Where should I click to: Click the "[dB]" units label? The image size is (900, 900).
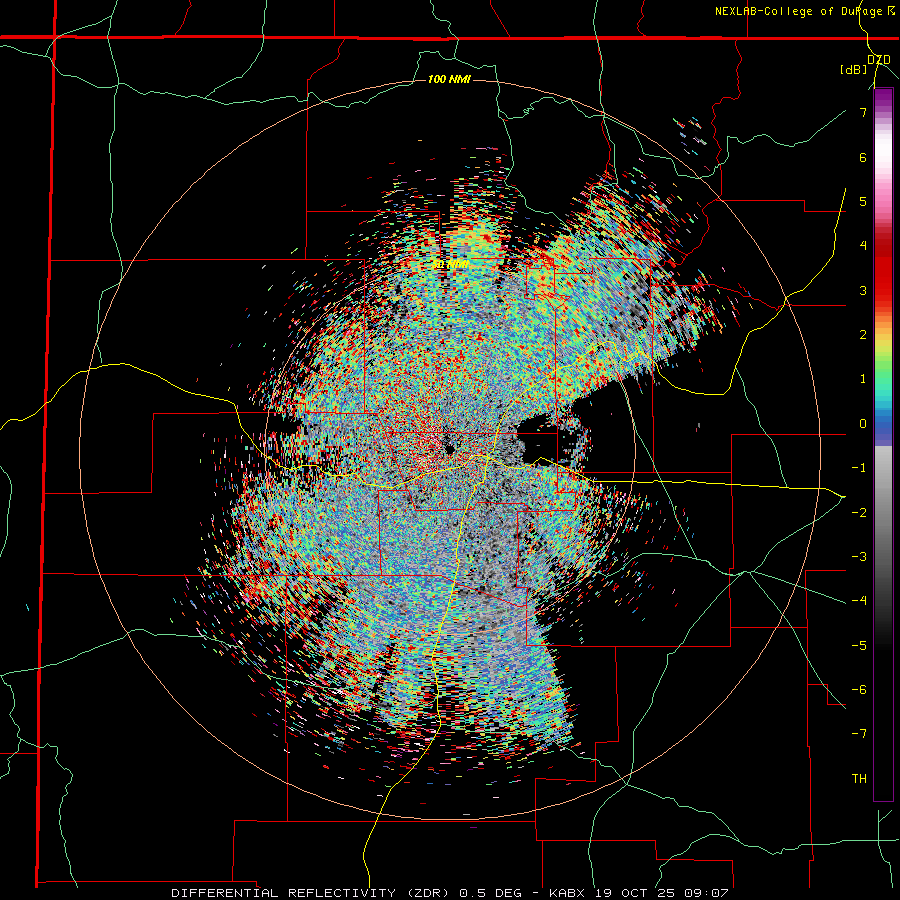[854, 70]
